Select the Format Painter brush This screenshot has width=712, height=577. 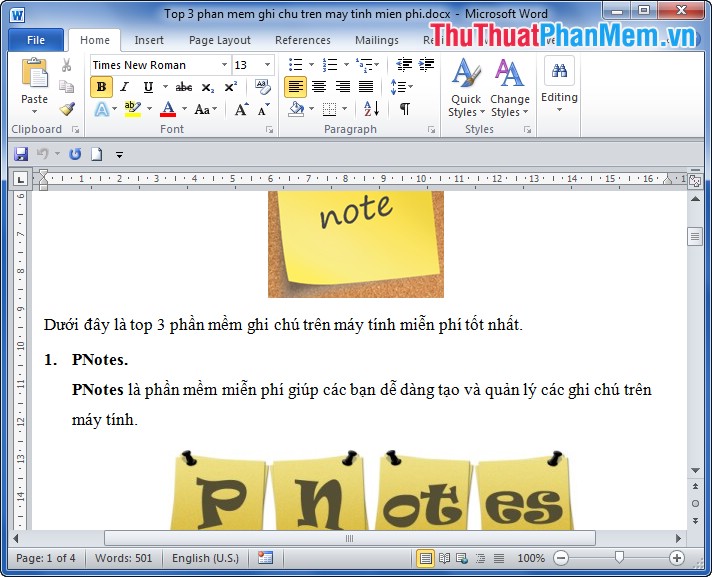click(67, 109)
